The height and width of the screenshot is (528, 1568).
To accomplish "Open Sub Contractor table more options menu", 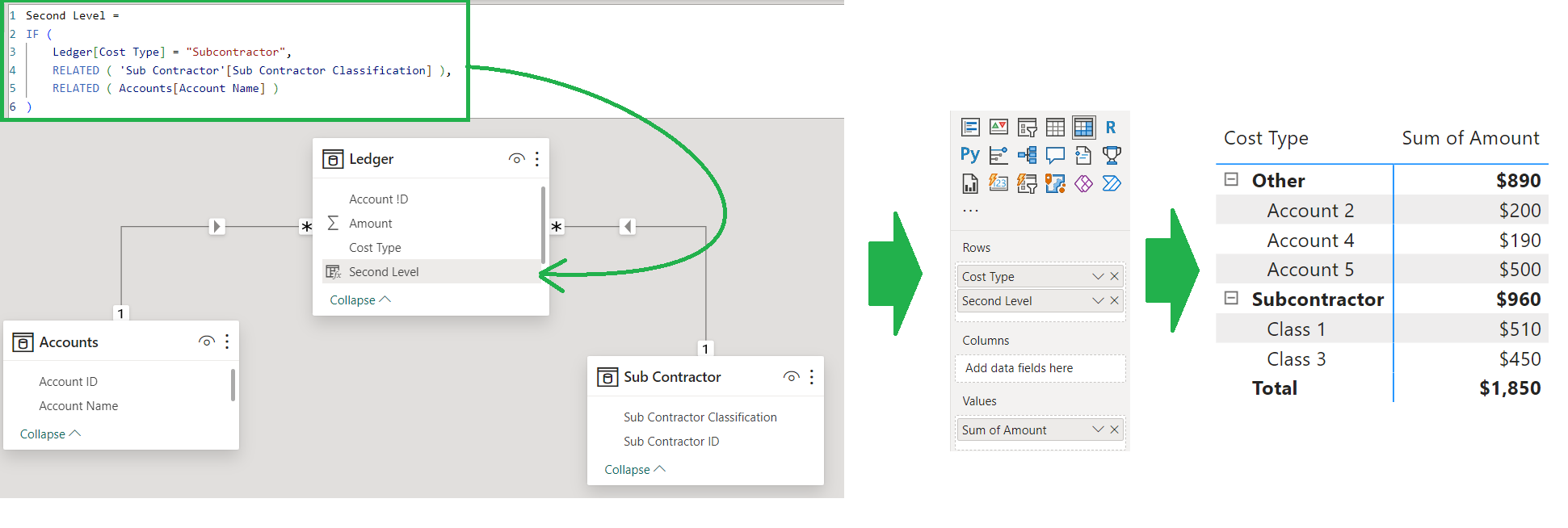I will point(812,376).
